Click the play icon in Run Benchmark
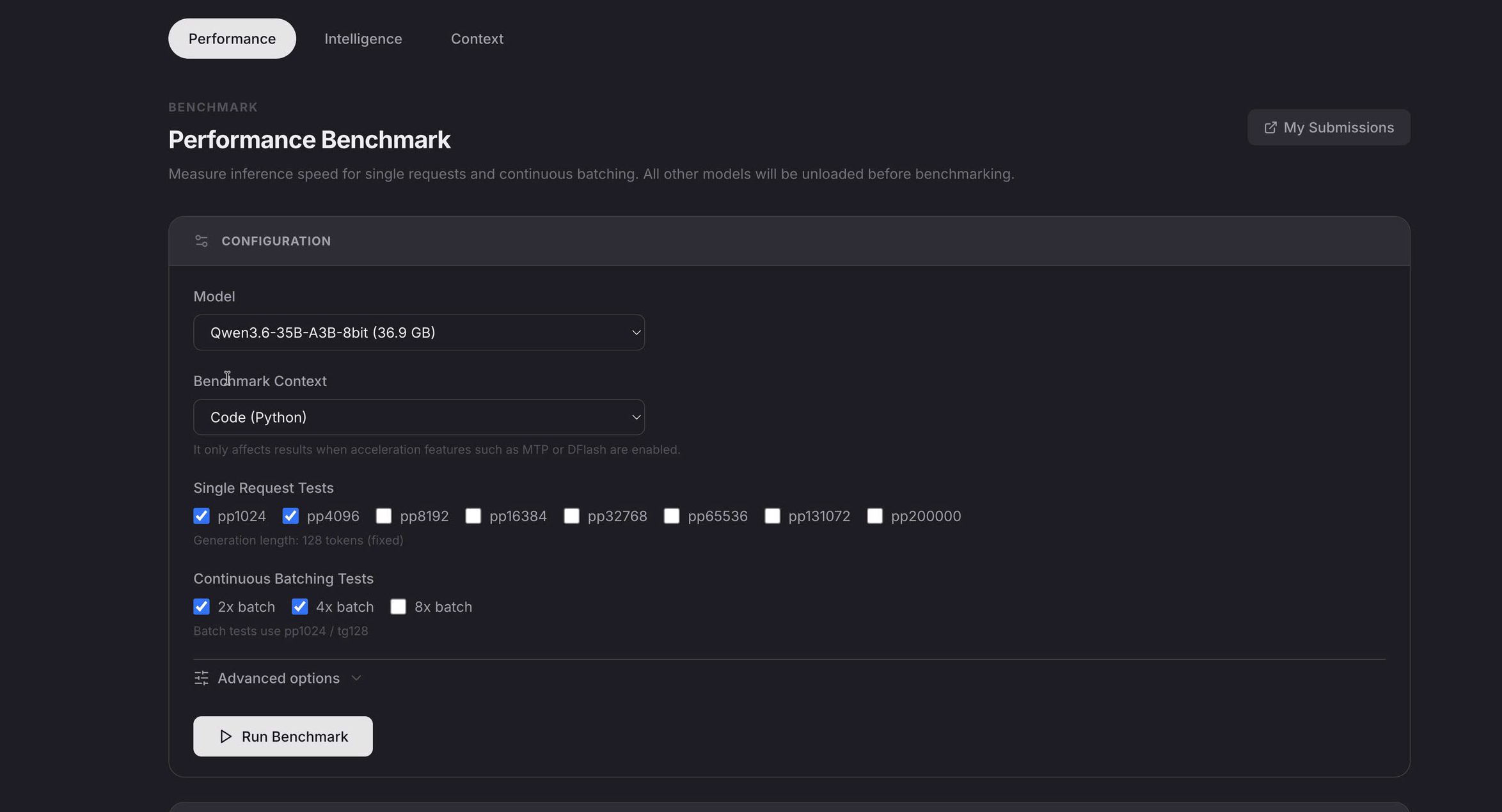The height and width of the screenshot is (812, 1502). 226,737
